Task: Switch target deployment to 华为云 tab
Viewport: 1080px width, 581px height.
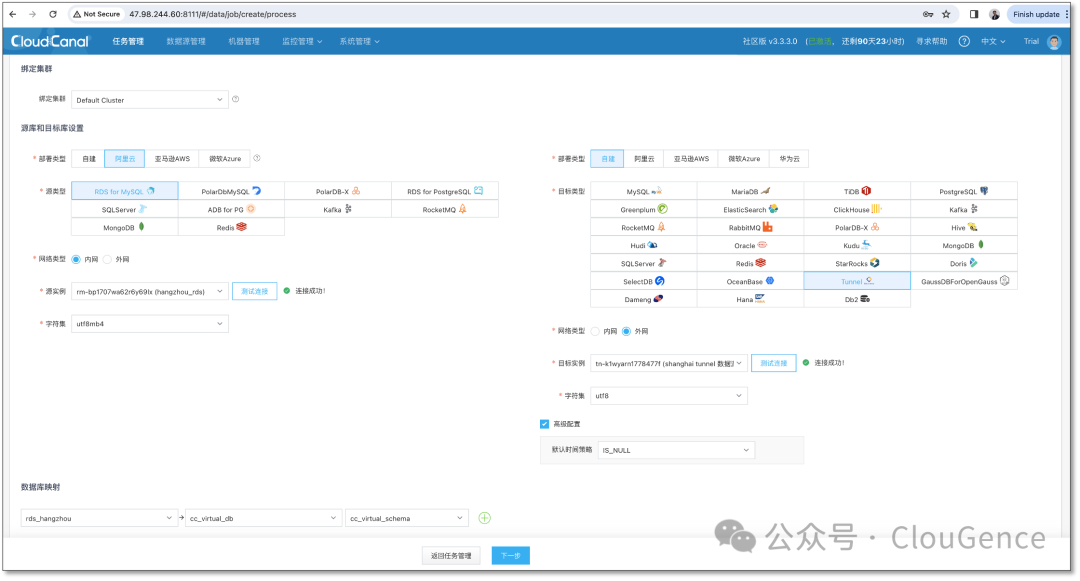Action: coord(789,158)
